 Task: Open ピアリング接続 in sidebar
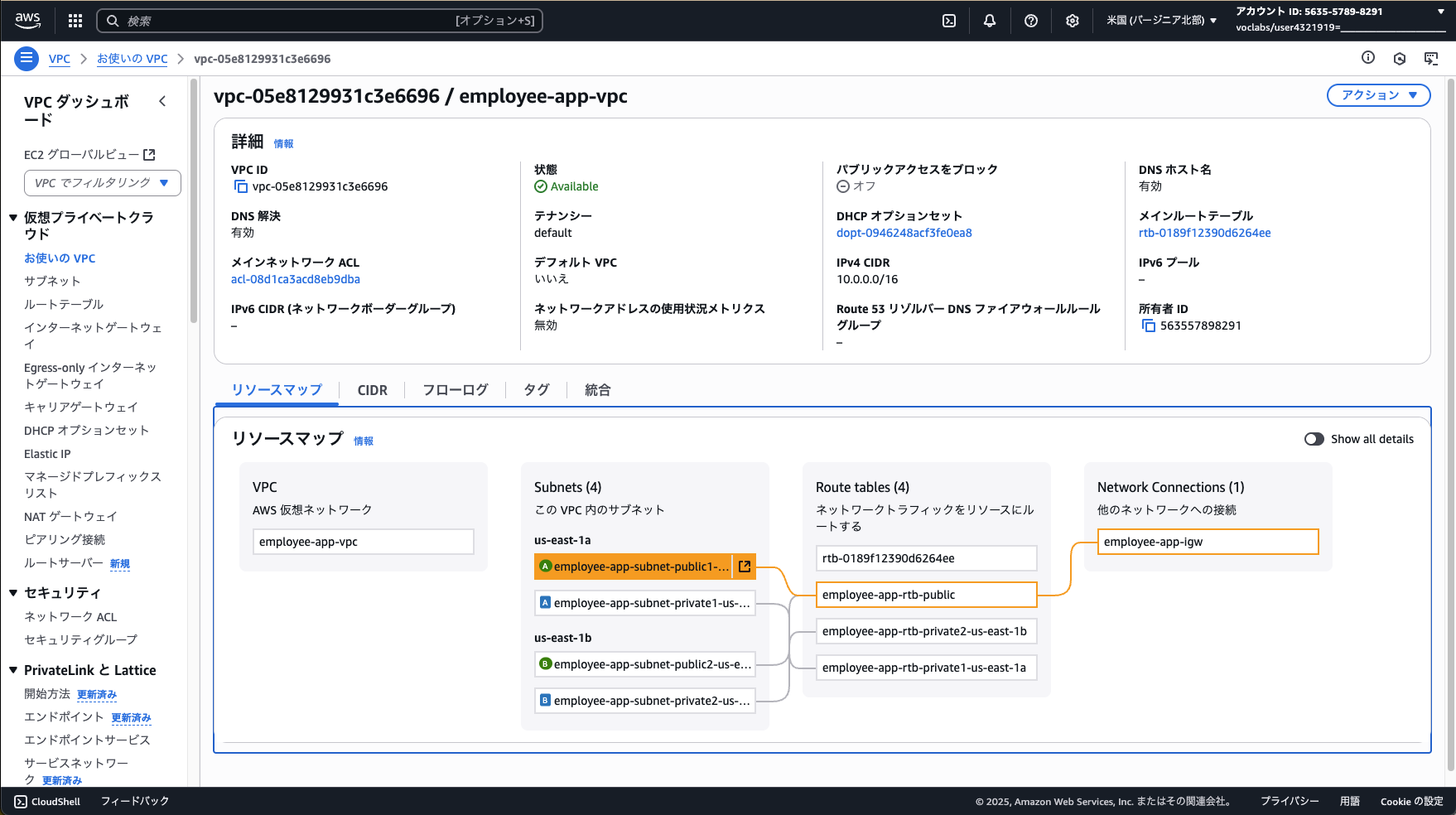[65, 540]
